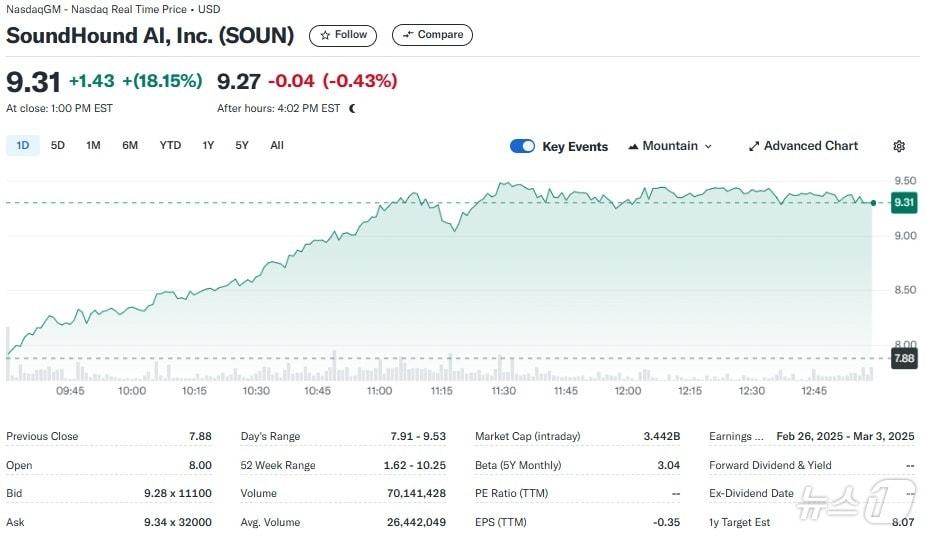Click the after-hours moon icon
926x536 pixels.
coord(353,108)
